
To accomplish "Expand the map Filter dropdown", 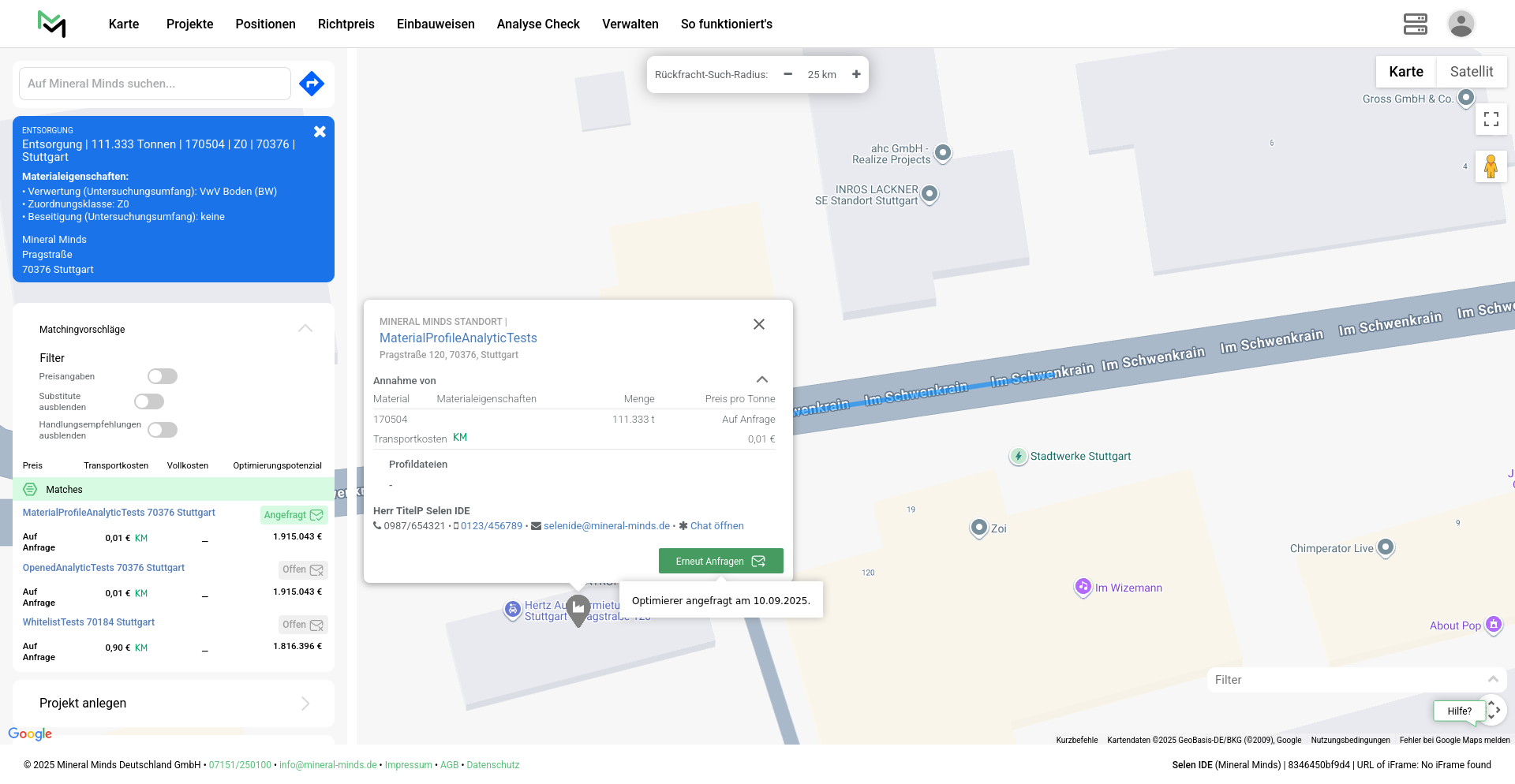I will [1492, 680].
